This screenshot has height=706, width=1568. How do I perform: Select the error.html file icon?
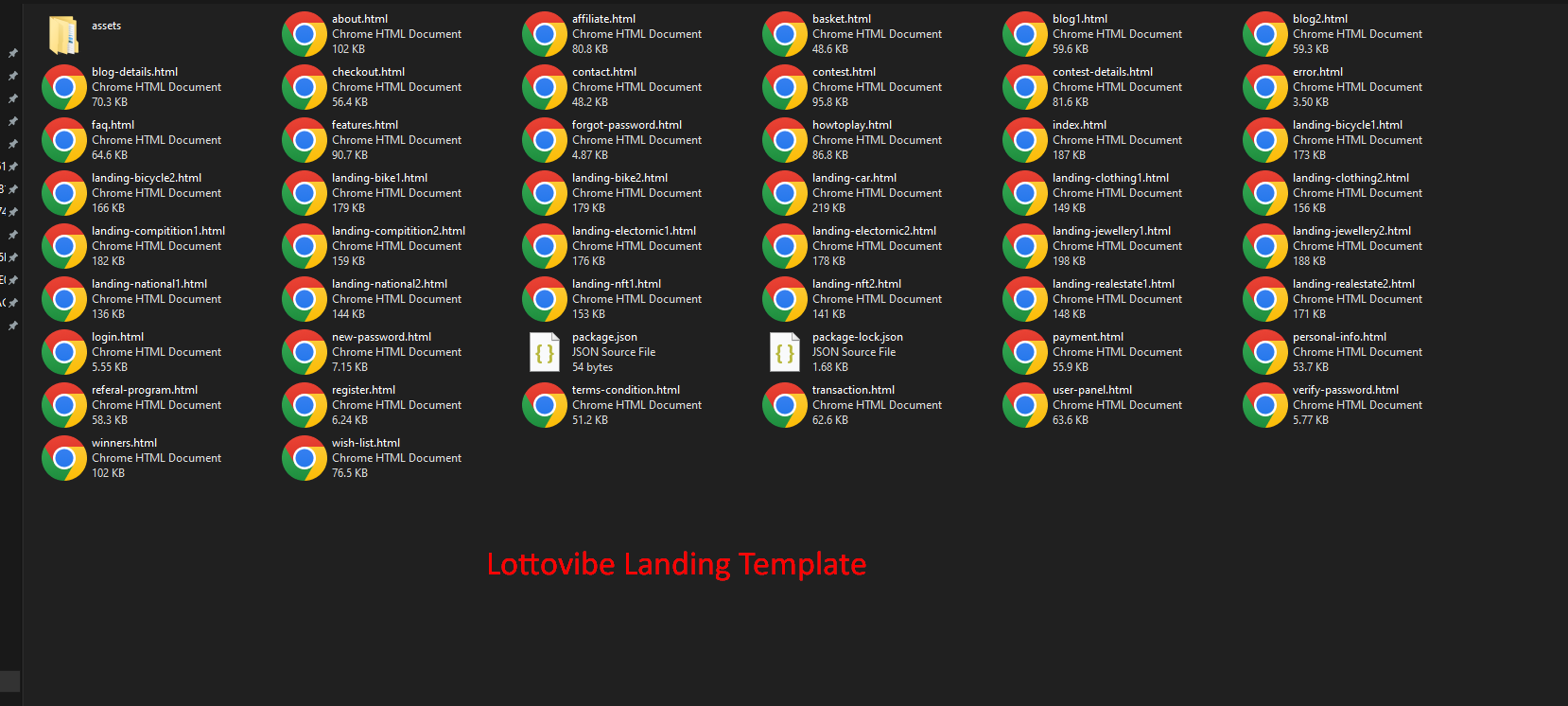click(x=1265, y=87)
